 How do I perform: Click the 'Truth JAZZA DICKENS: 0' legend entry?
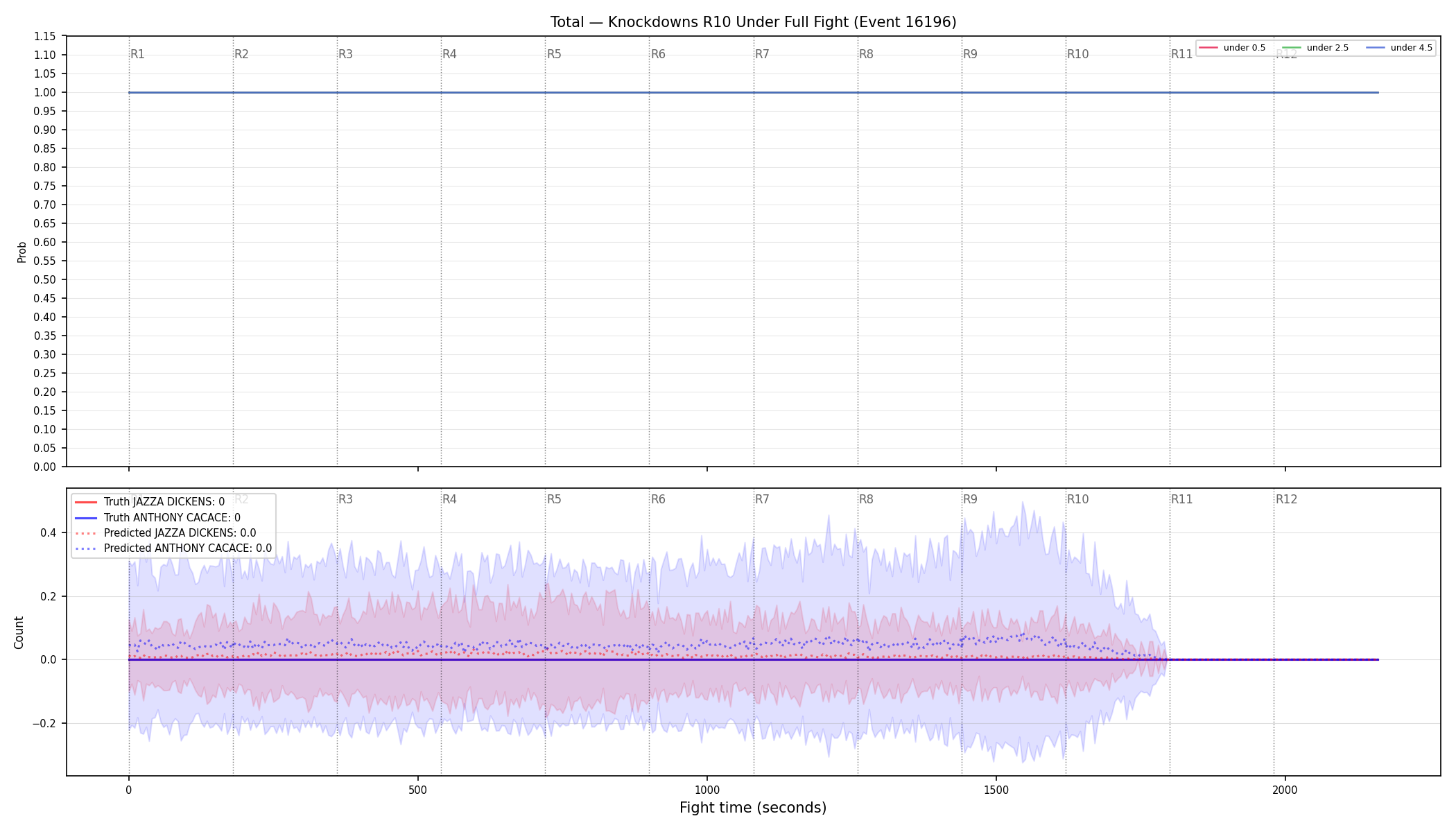[149, 502]
